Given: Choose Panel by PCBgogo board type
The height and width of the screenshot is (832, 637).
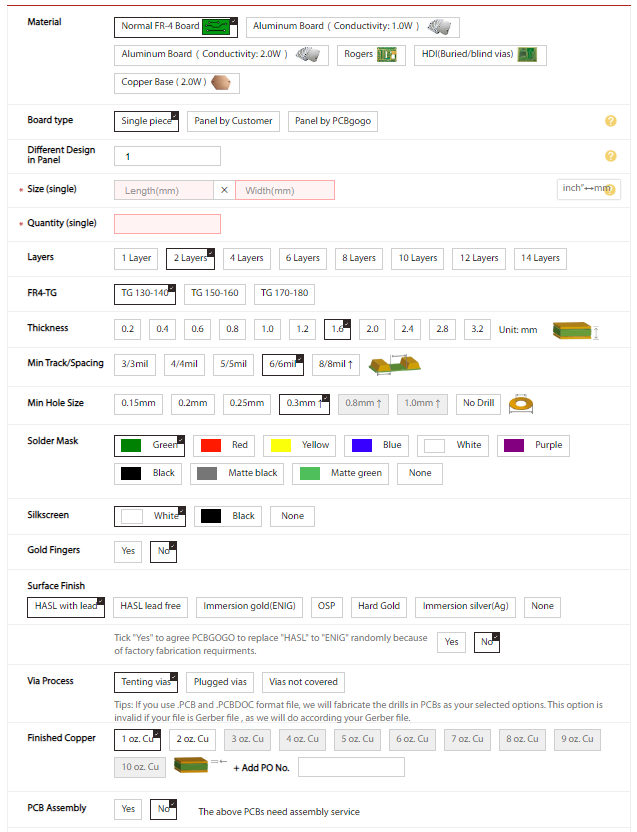Looking at the screenshot, I should [333, 121].
